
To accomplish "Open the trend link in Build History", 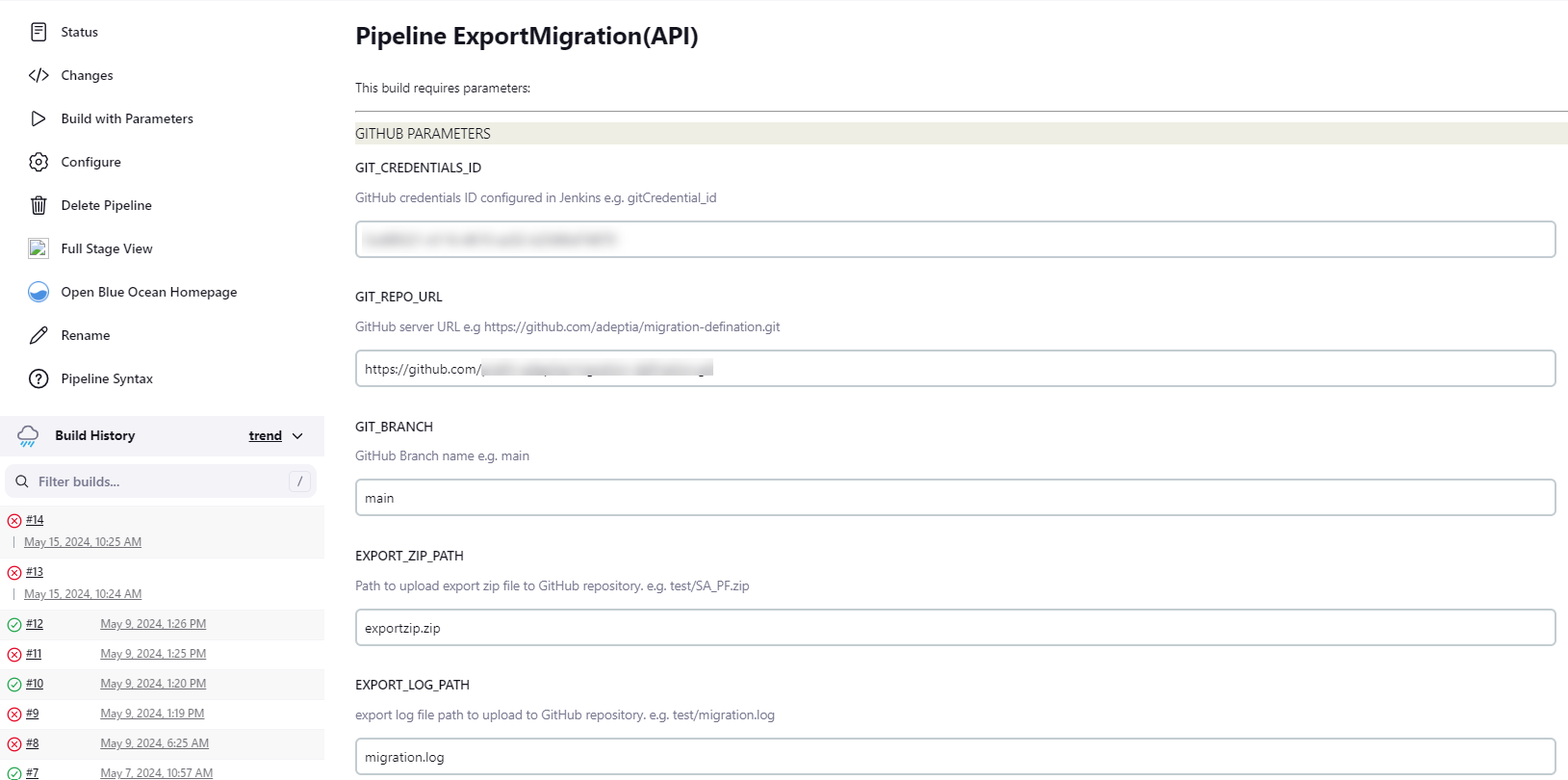I will (x=266, y=436).
